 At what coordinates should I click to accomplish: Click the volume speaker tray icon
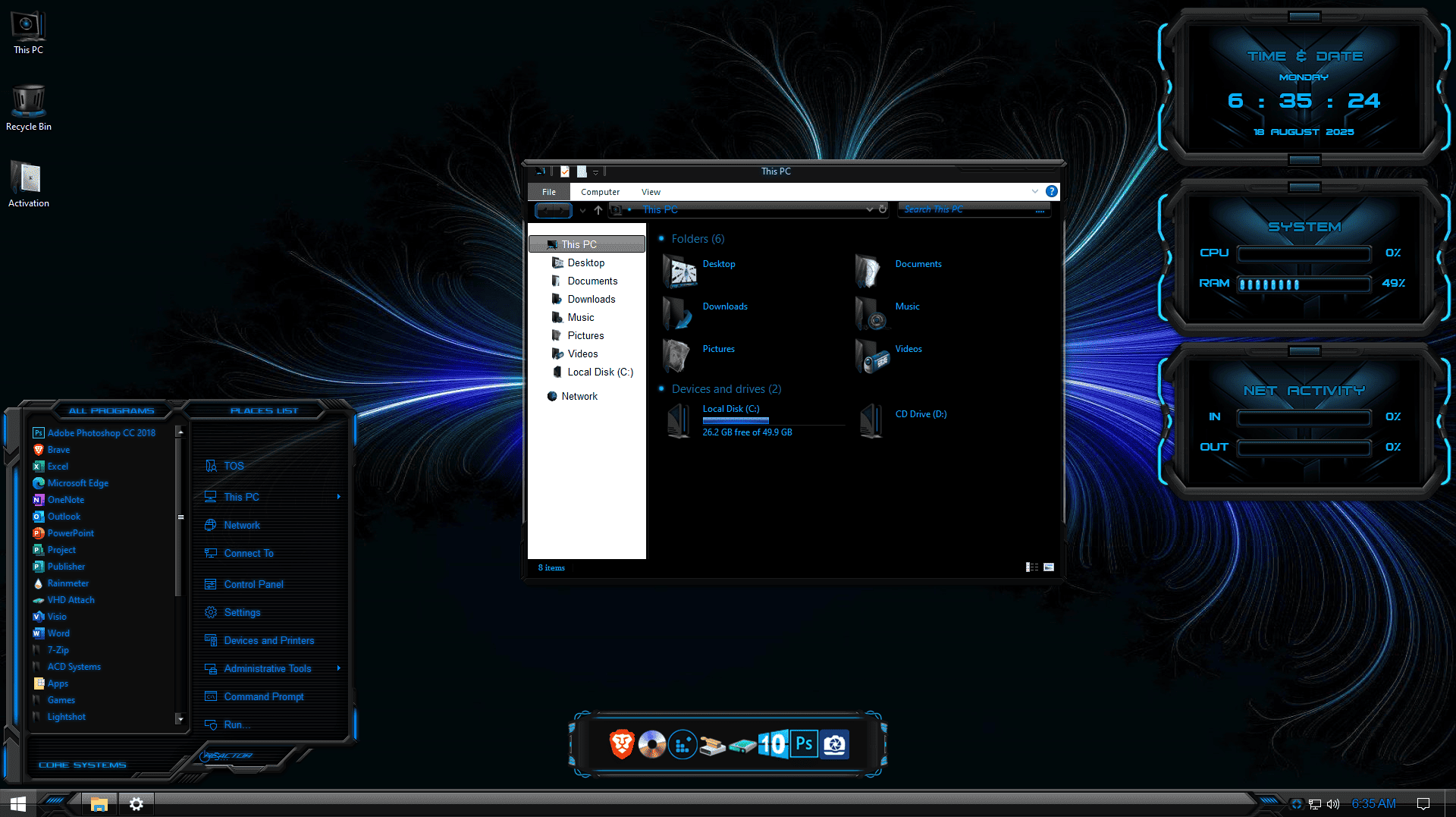pos(1333,804)
